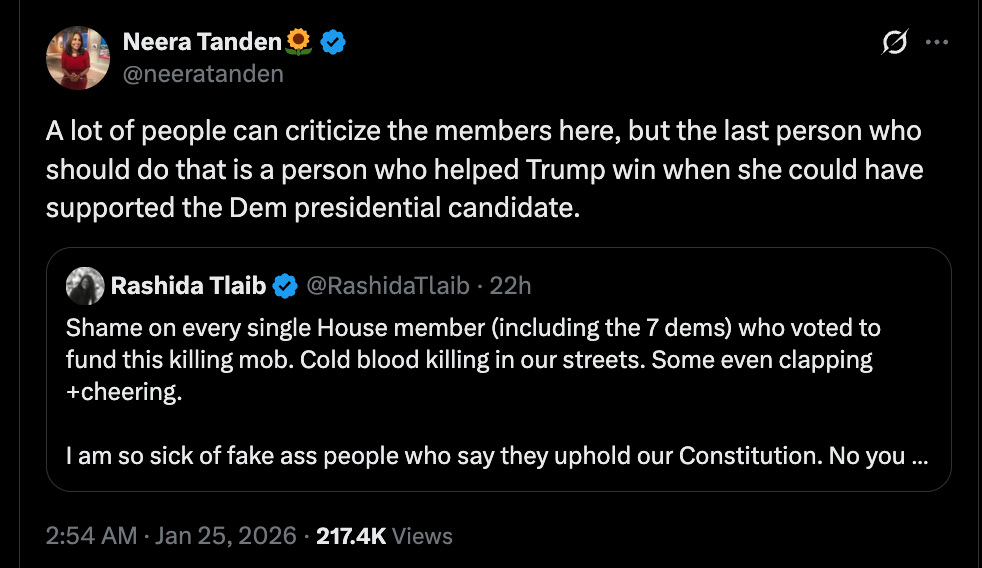Click the Jan 25, 2026 date
The height and width of the screenshot is (568, 982).
(x=226, y=536)
